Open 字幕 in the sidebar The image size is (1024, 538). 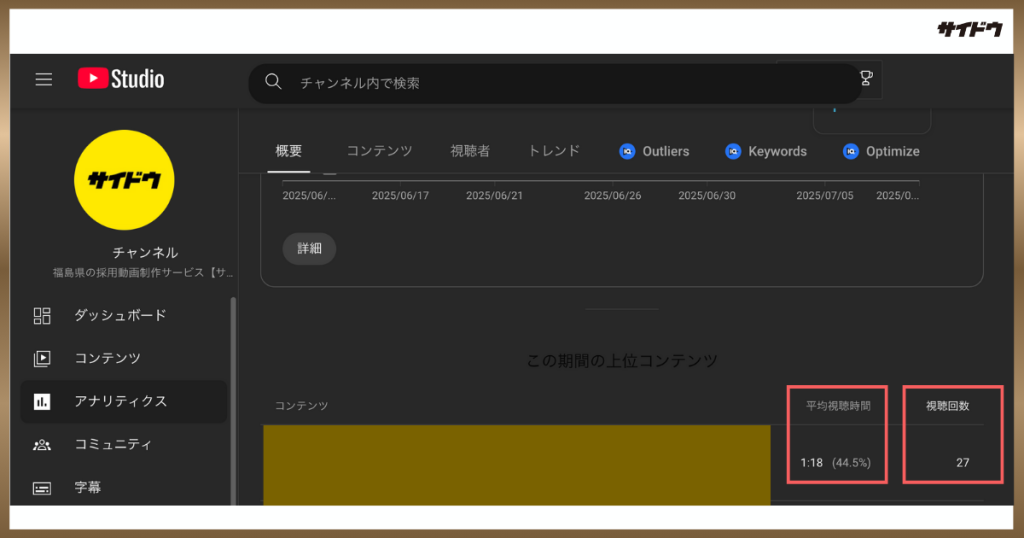pos(87,488)
